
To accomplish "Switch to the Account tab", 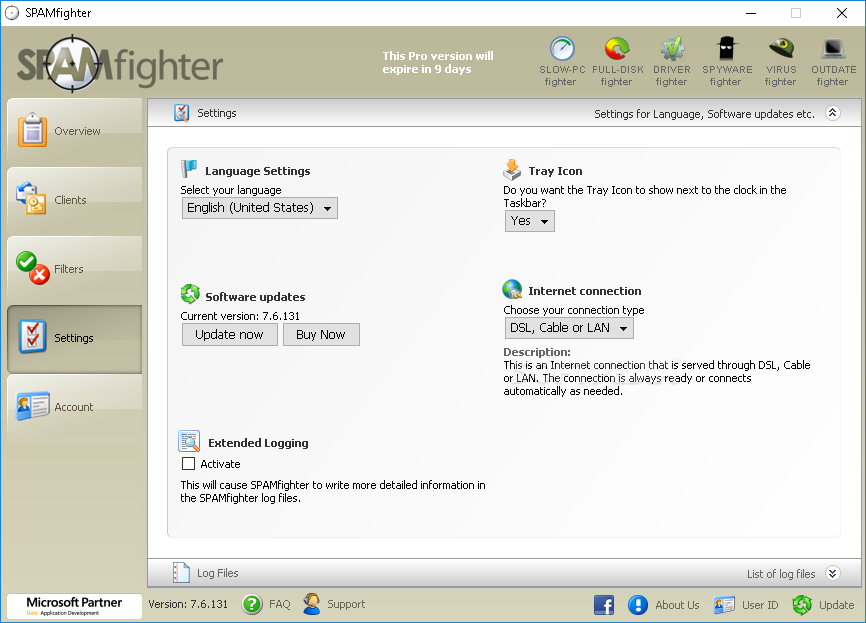I will click(75, 407).
